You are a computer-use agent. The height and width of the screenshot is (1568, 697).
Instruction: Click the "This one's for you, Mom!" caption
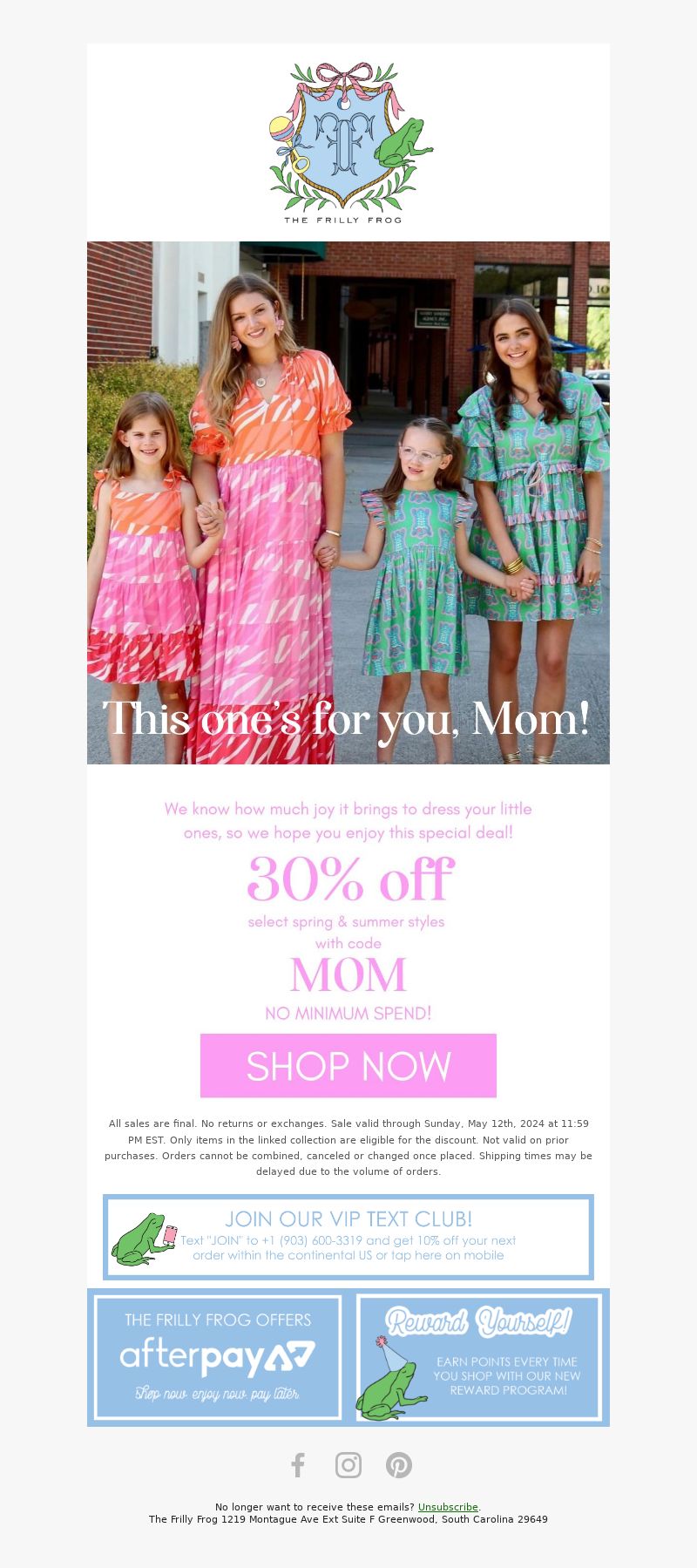[347, 720]
